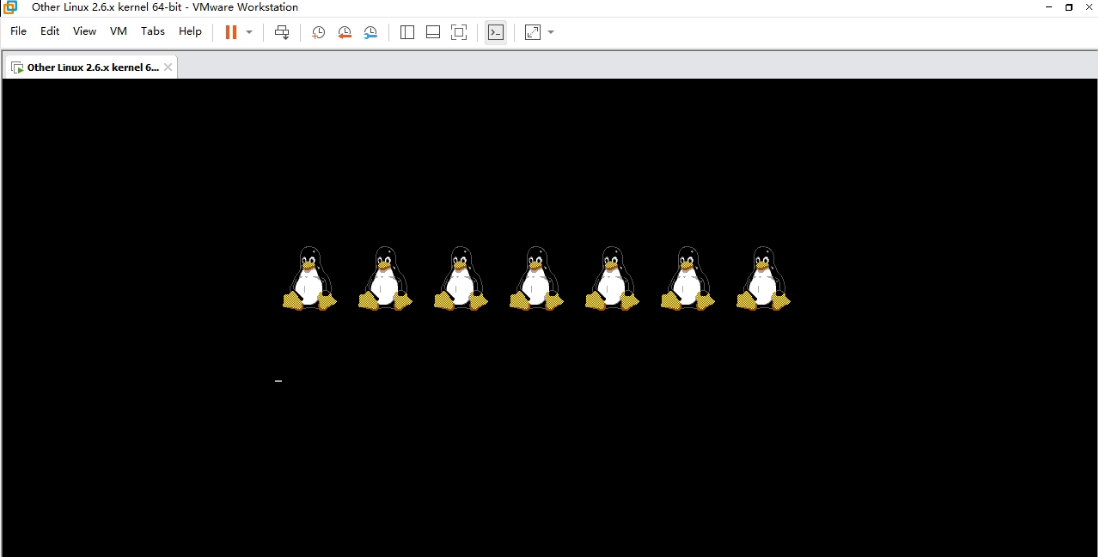Open the Tabs menu
1098x557 pixels.
click(153, 32)
